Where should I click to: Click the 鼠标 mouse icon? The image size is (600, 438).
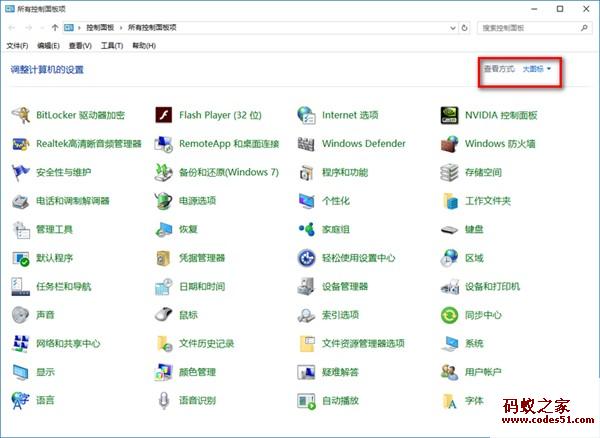164,315
